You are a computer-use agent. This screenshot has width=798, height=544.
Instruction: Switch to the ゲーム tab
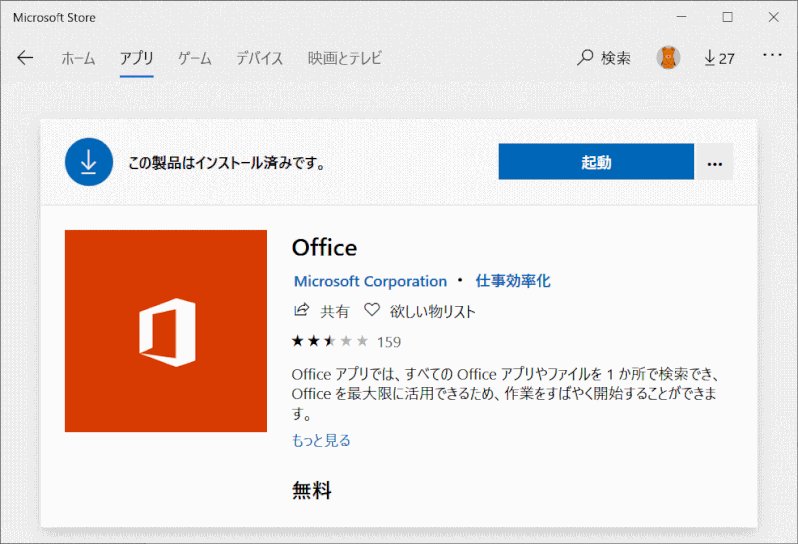(x=194, y=59)
